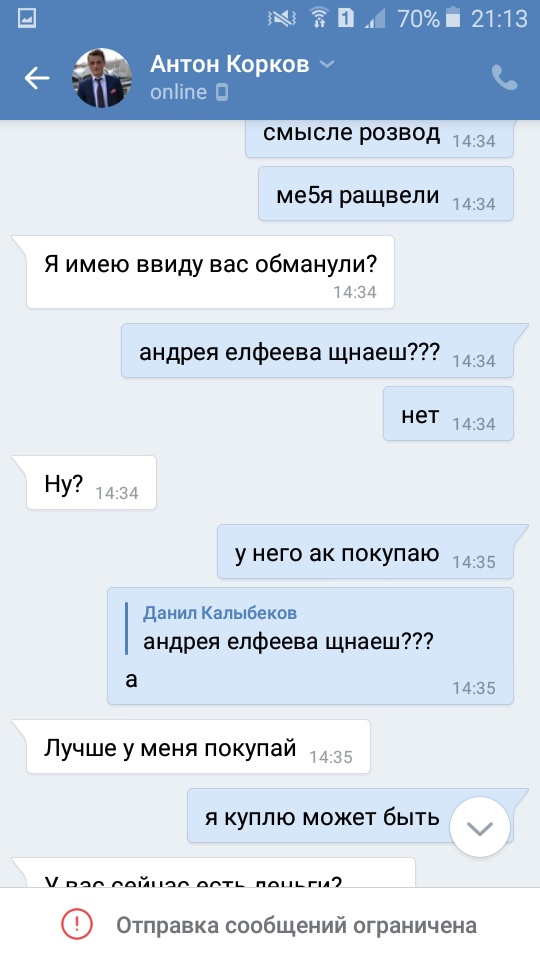The height and width of the screenshot is (960, 540).
Task: Open quoted author Данил Калыбеков link
Action: tap(220, 612)
